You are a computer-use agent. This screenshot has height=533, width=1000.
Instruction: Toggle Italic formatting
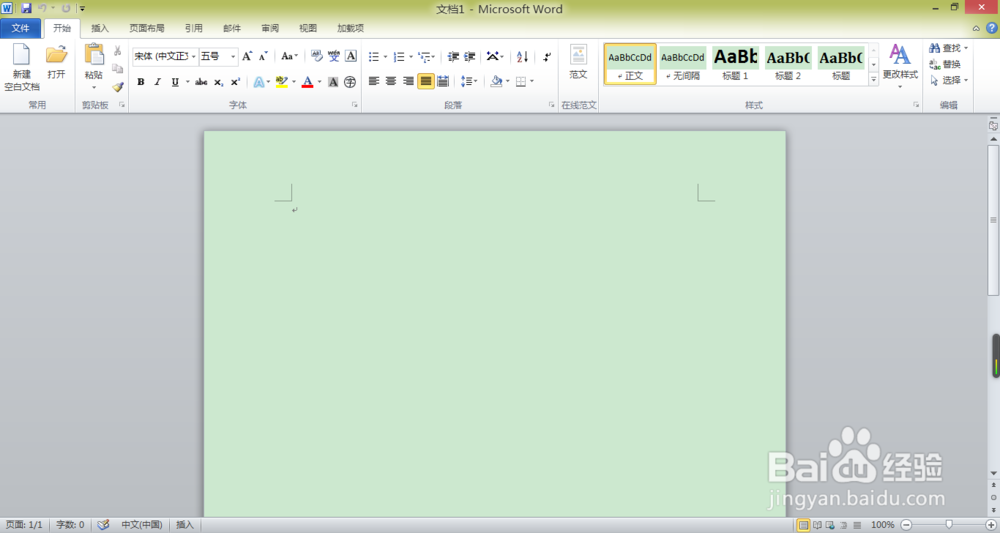click(x=158, y=82)
